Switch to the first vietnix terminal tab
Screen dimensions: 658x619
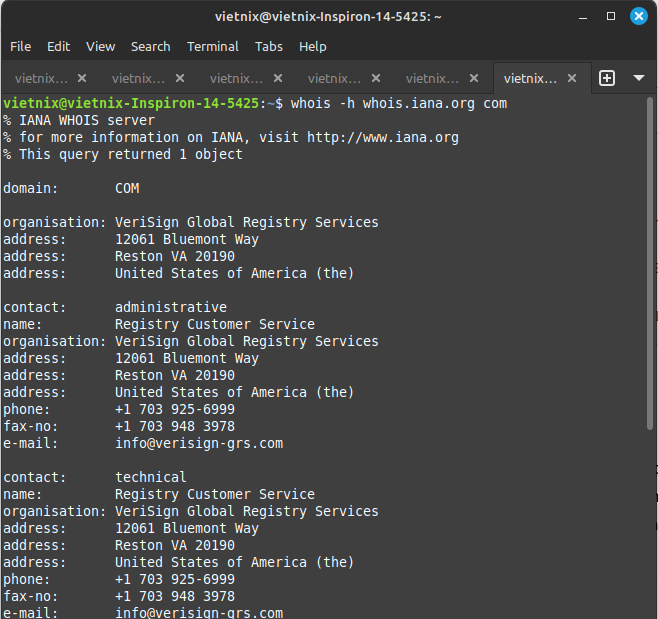pos(41,78)
